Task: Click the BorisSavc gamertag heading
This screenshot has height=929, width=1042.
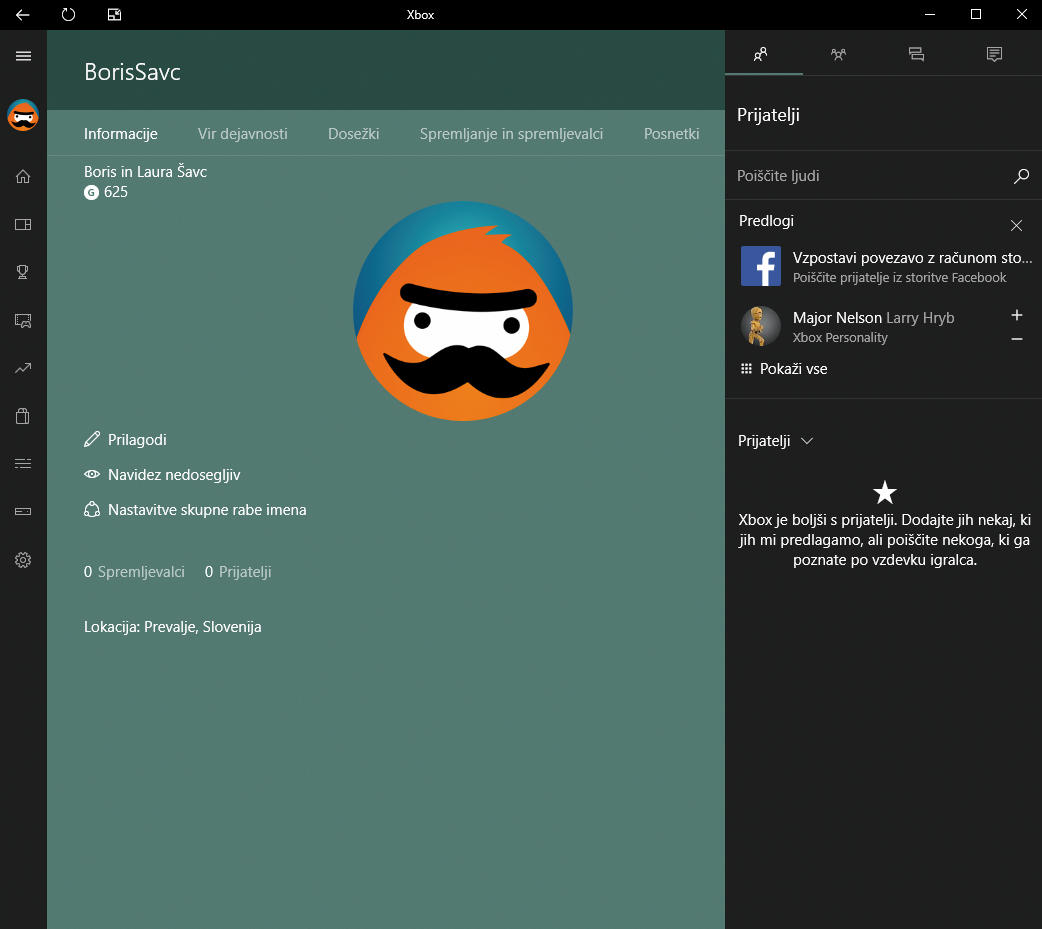Action: pos(132,72)
